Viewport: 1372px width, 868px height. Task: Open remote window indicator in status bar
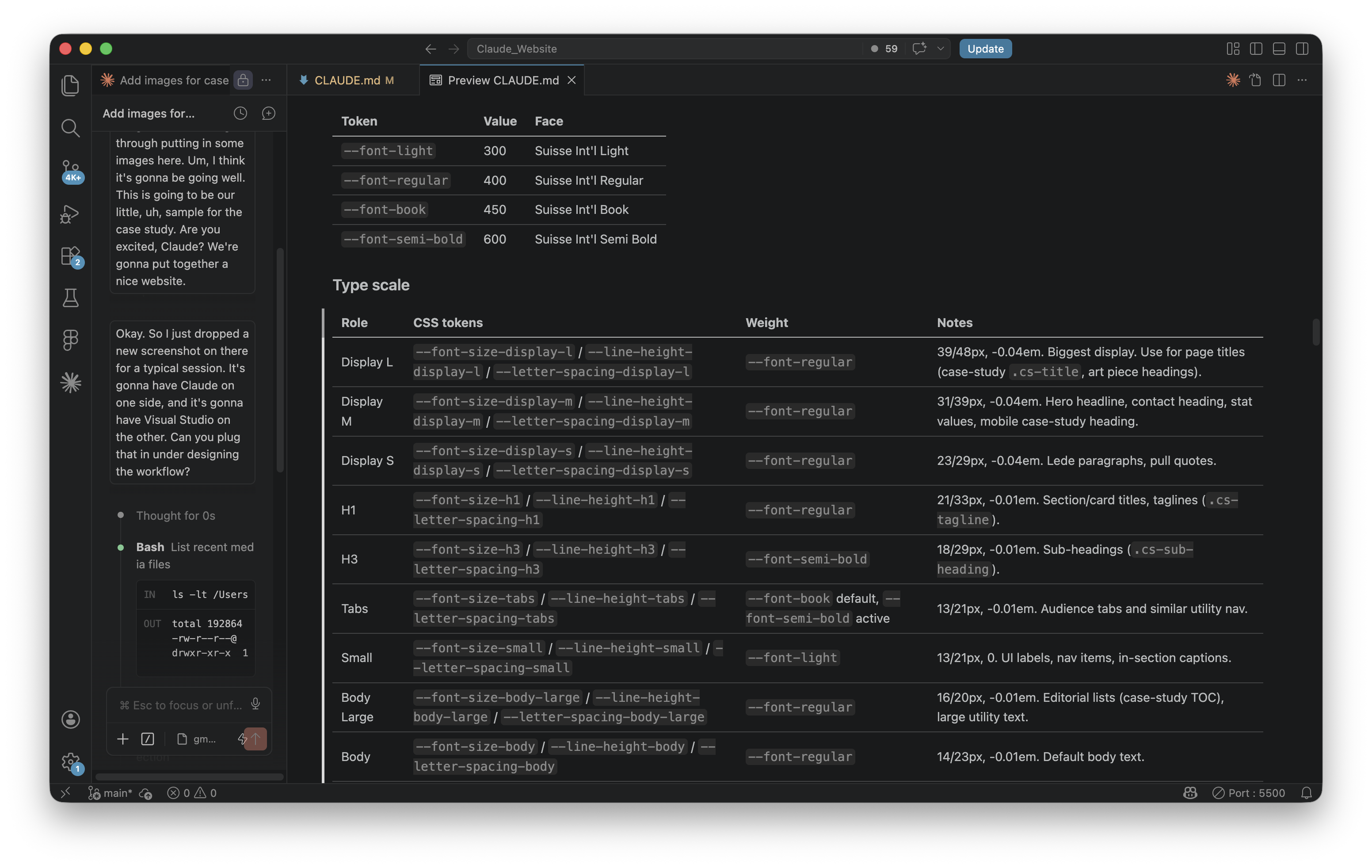click(x=66, y=792)
